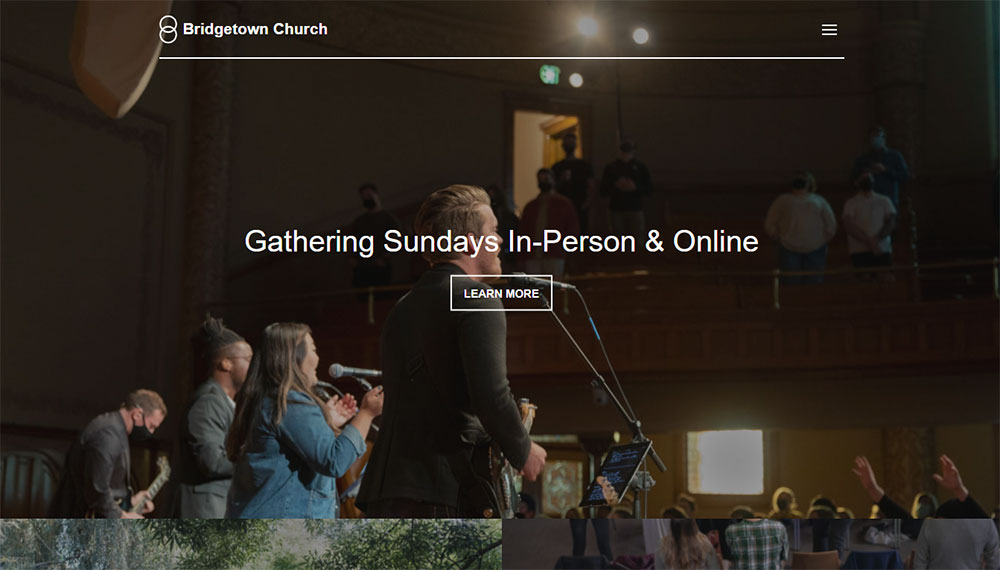Open the hamburger navigation menu
The width and height of the screenshot is (1000, 570).
(x=829, y=30)
